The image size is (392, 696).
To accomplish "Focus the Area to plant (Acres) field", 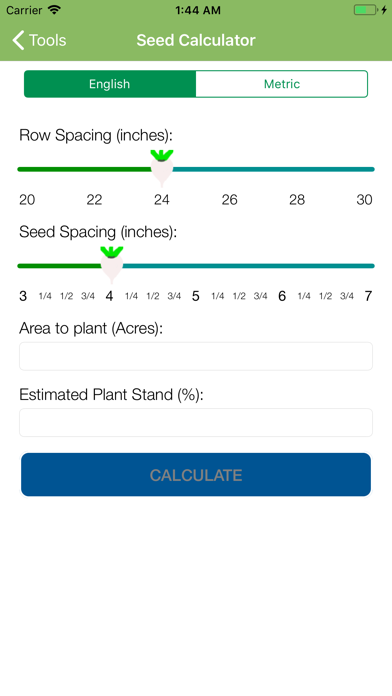I will point(196,356).
